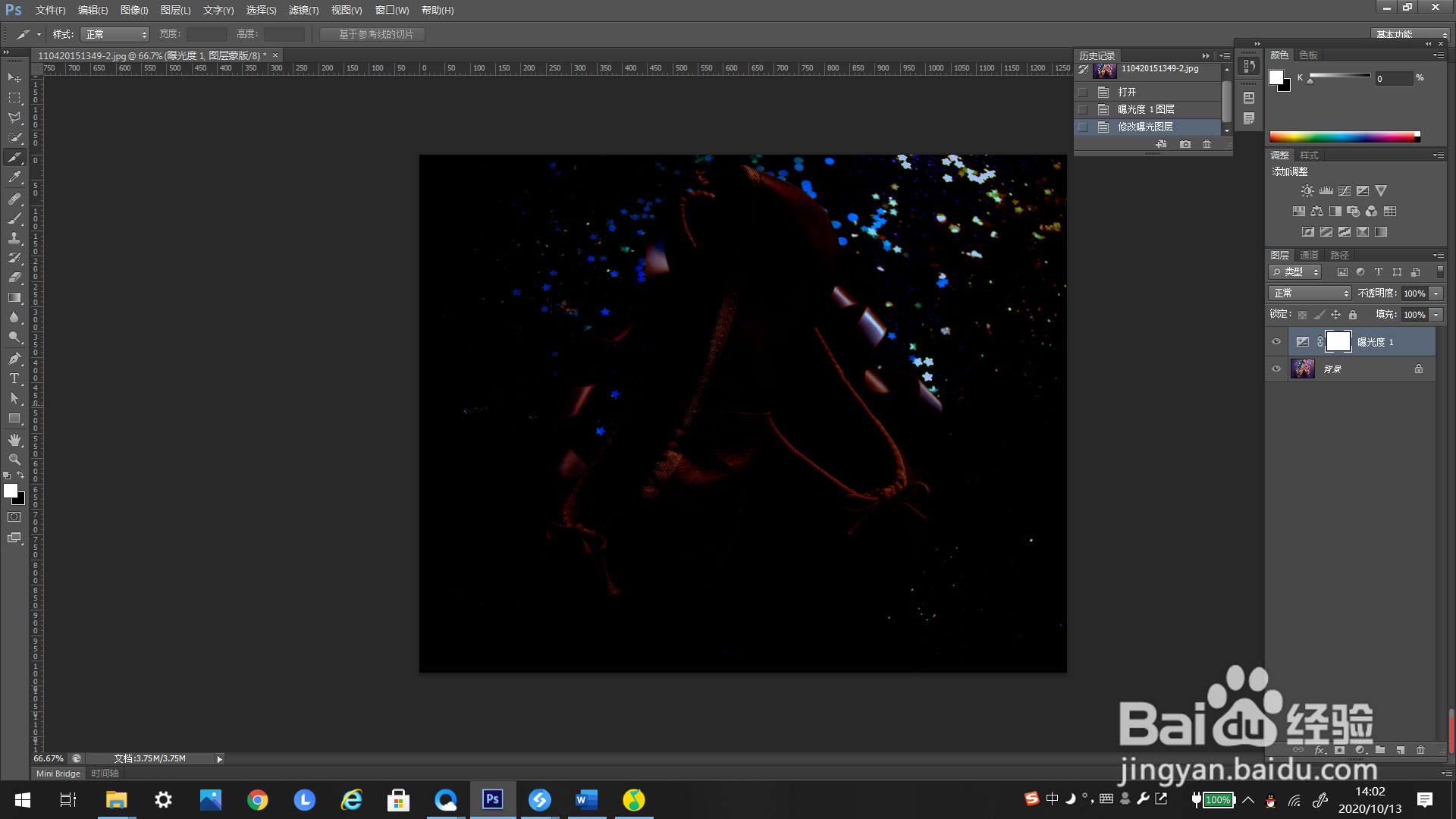Open the 滤镜(T) menu
The image size is (1456, 819).
click(303, 10)
